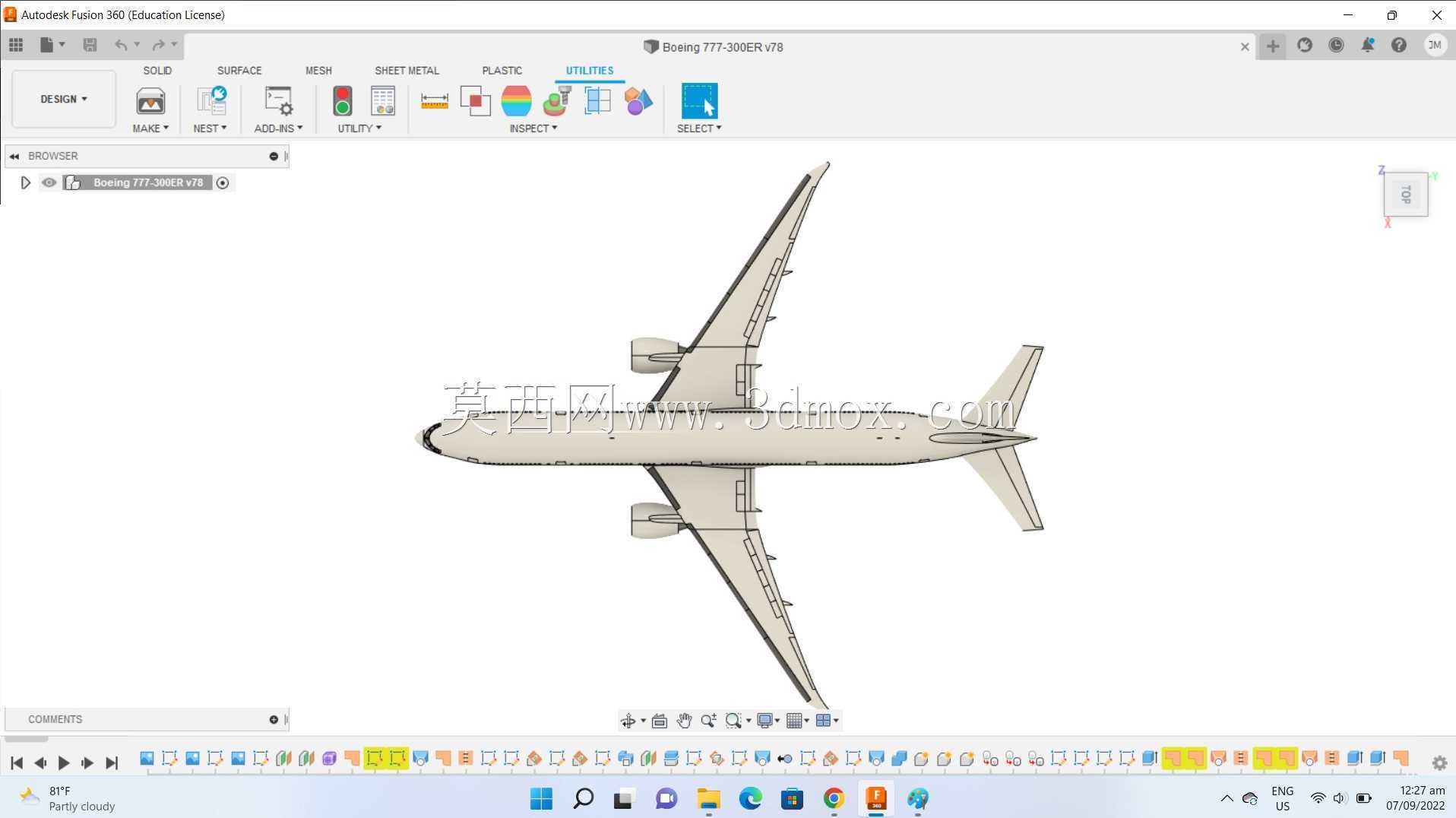Open Google Chrome from taskbar
This screenshot has width=1456, height=818.
[x=834, y=798]
